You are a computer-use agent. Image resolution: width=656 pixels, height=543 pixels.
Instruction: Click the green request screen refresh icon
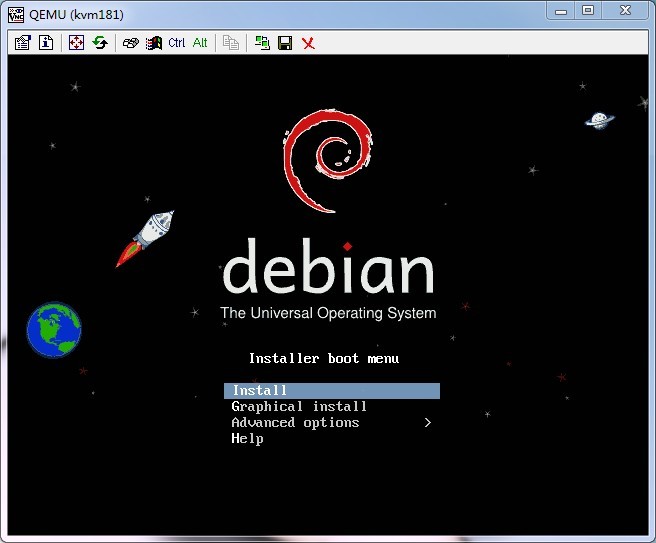(x=100, y=42)
